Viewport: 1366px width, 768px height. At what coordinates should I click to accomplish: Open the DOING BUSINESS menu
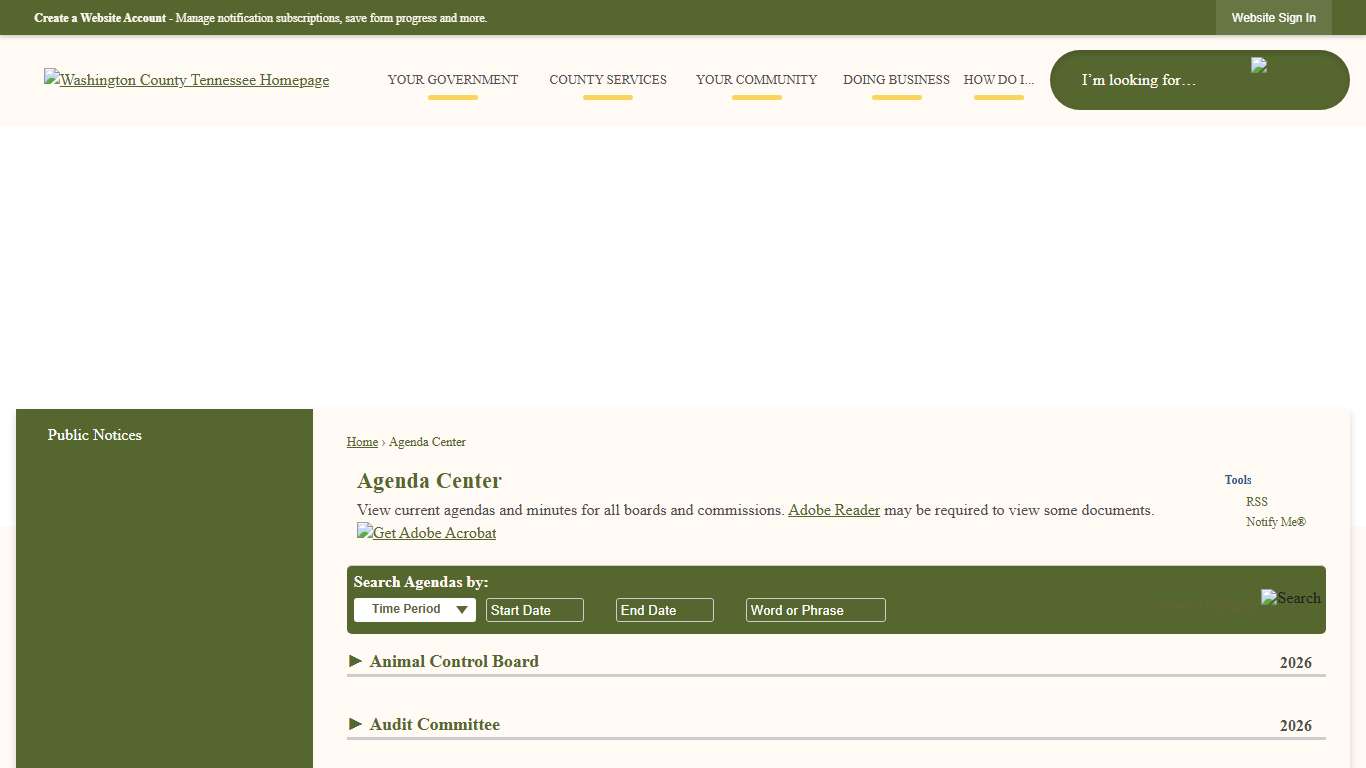coord(896,80)
